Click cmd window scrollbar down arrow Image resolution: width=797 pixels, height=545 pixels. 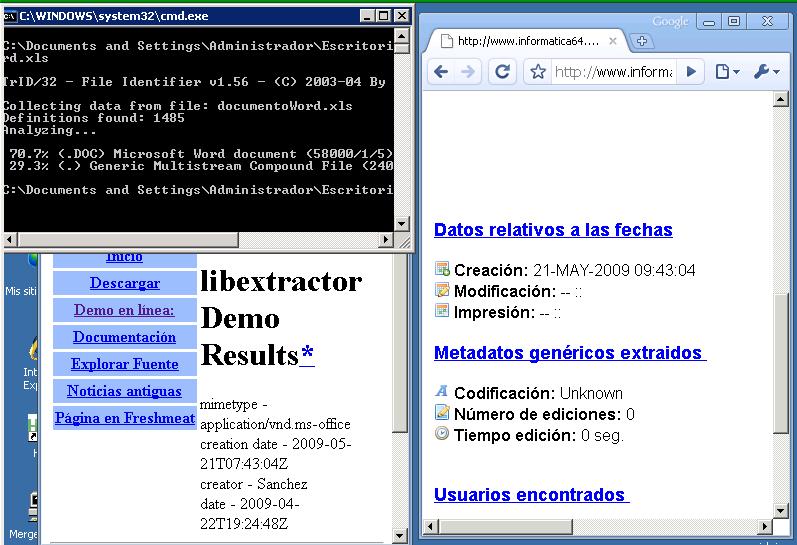402,224
